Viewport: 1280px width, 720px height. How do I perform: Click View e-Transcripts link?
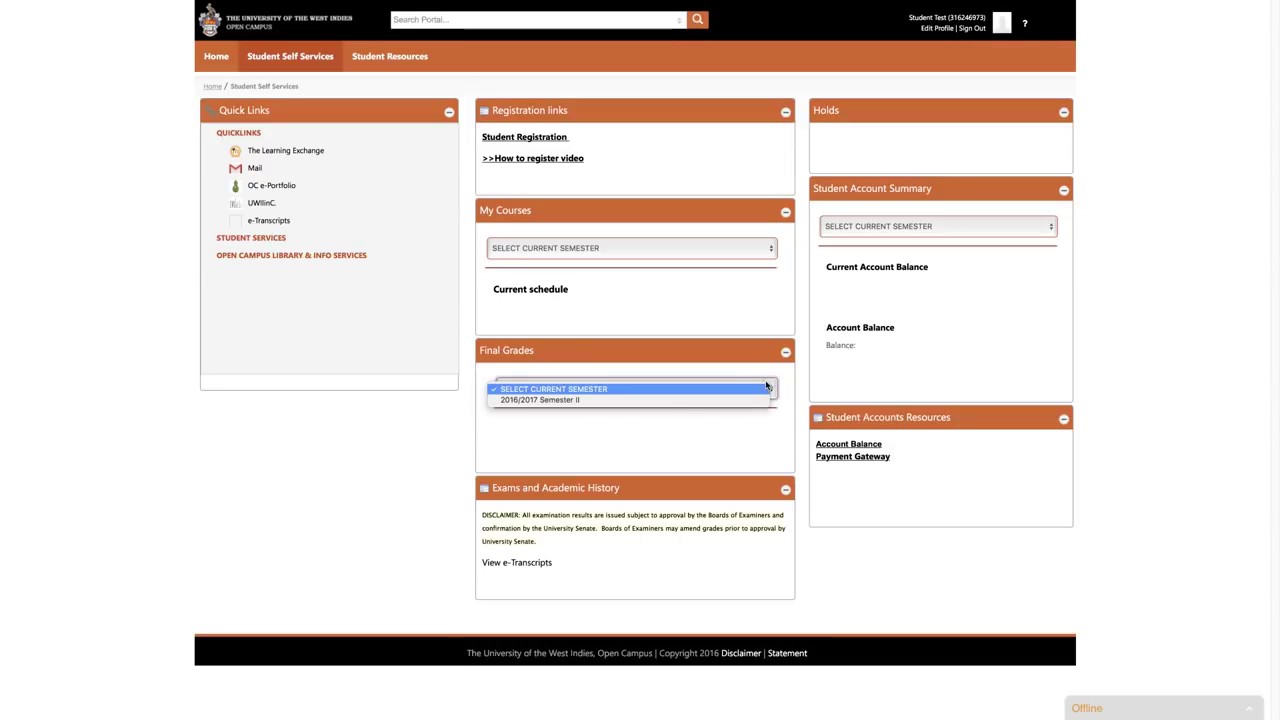[517, 563]
